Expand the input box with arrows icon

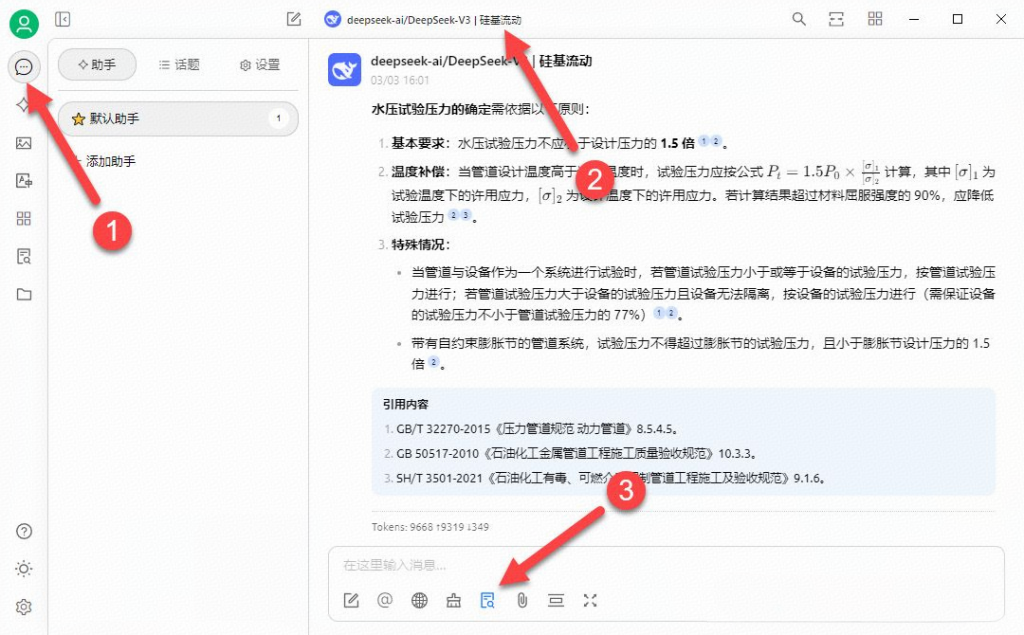(x=590, y=600)
